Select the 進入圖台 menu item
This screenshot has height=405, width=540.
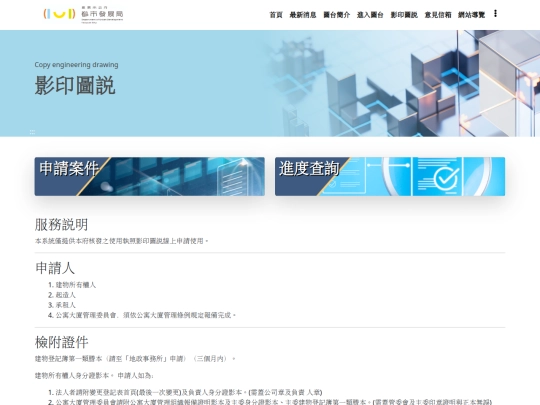click(x=370, y=15)
